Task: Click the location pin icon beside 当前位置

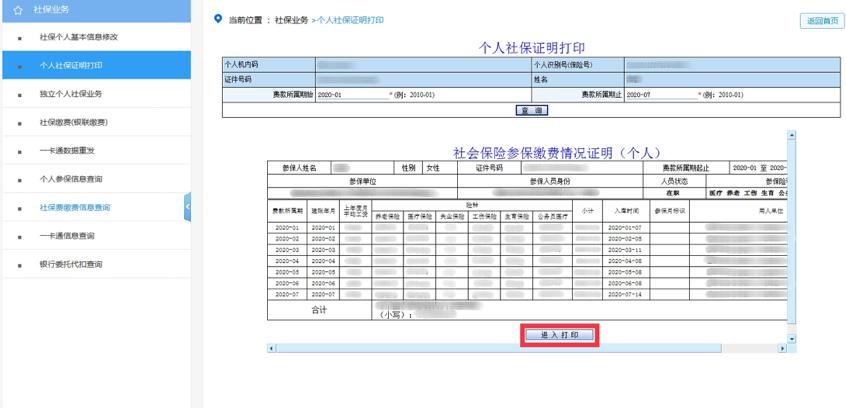Action: click(218, 19)
